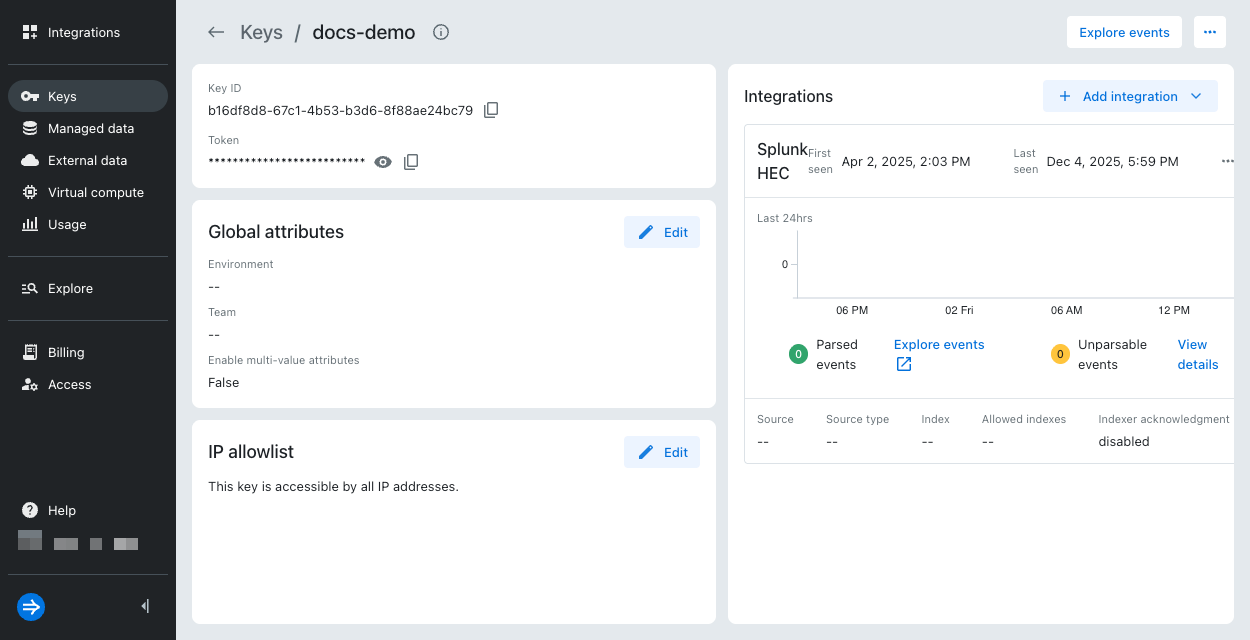Click the external link icon under Explore events
Screen dimensions: 1250x640
[904, 364]
